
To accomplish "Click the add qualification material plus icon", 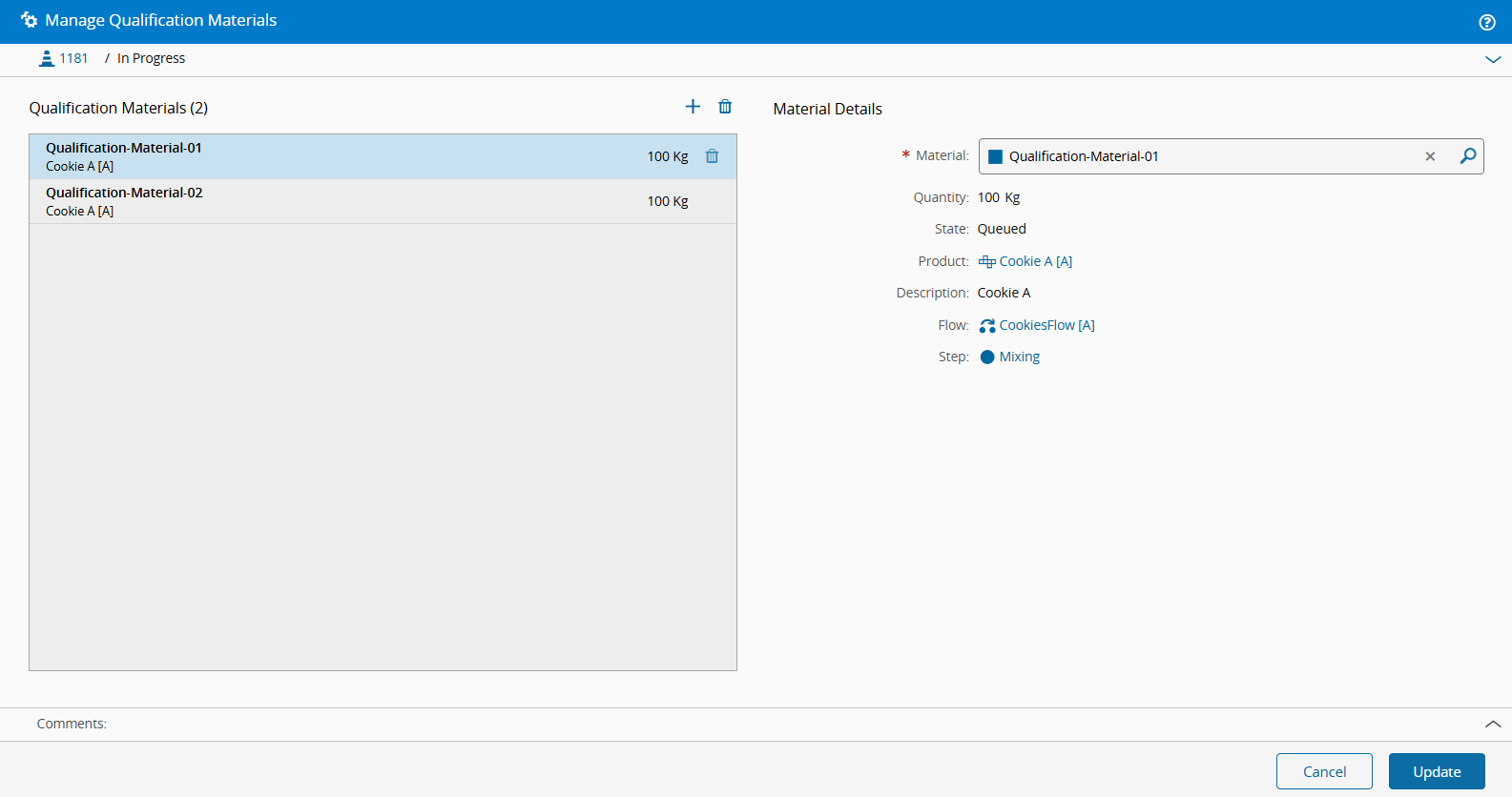I will coord(693,107).
